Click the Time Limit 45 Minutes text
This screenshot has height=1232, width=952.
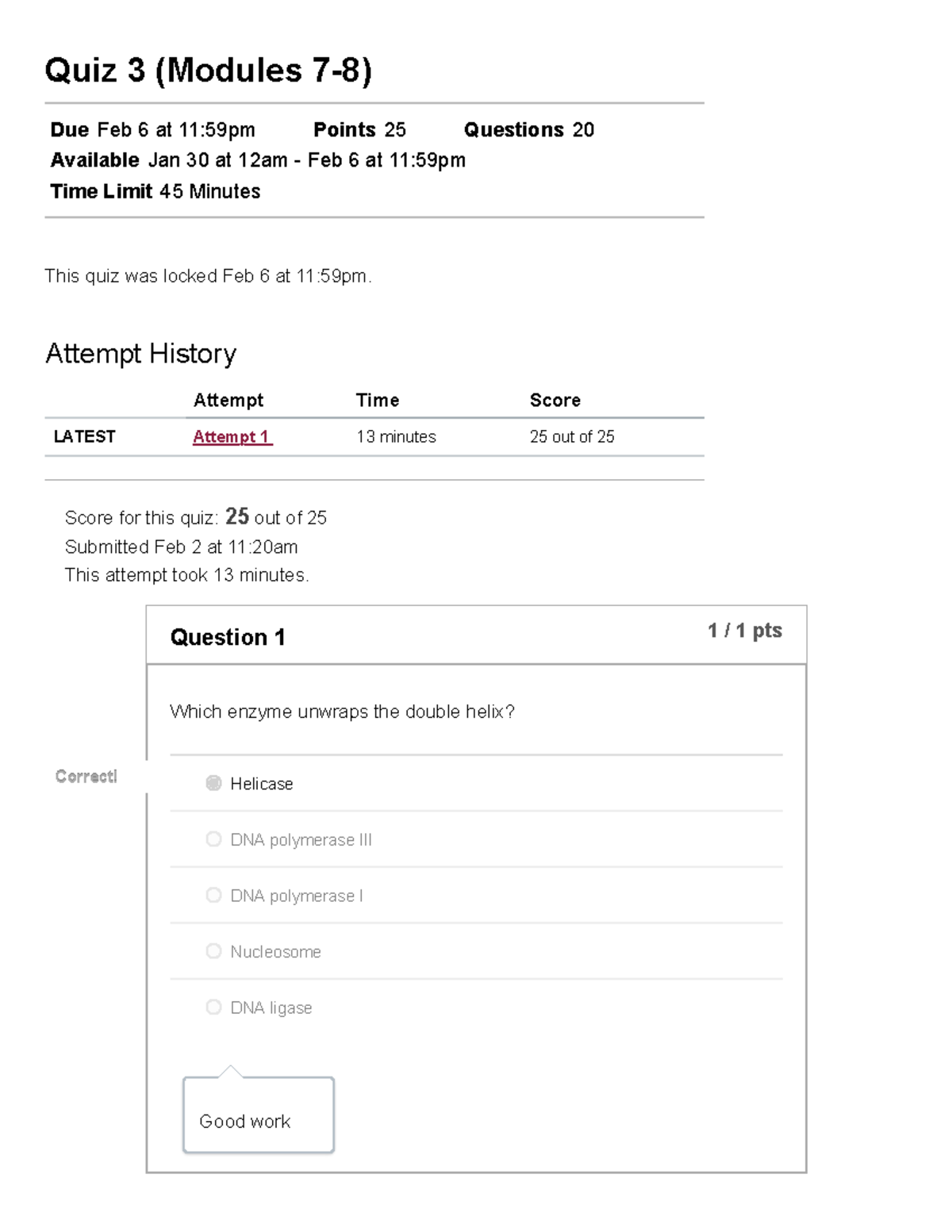[155, 192]
